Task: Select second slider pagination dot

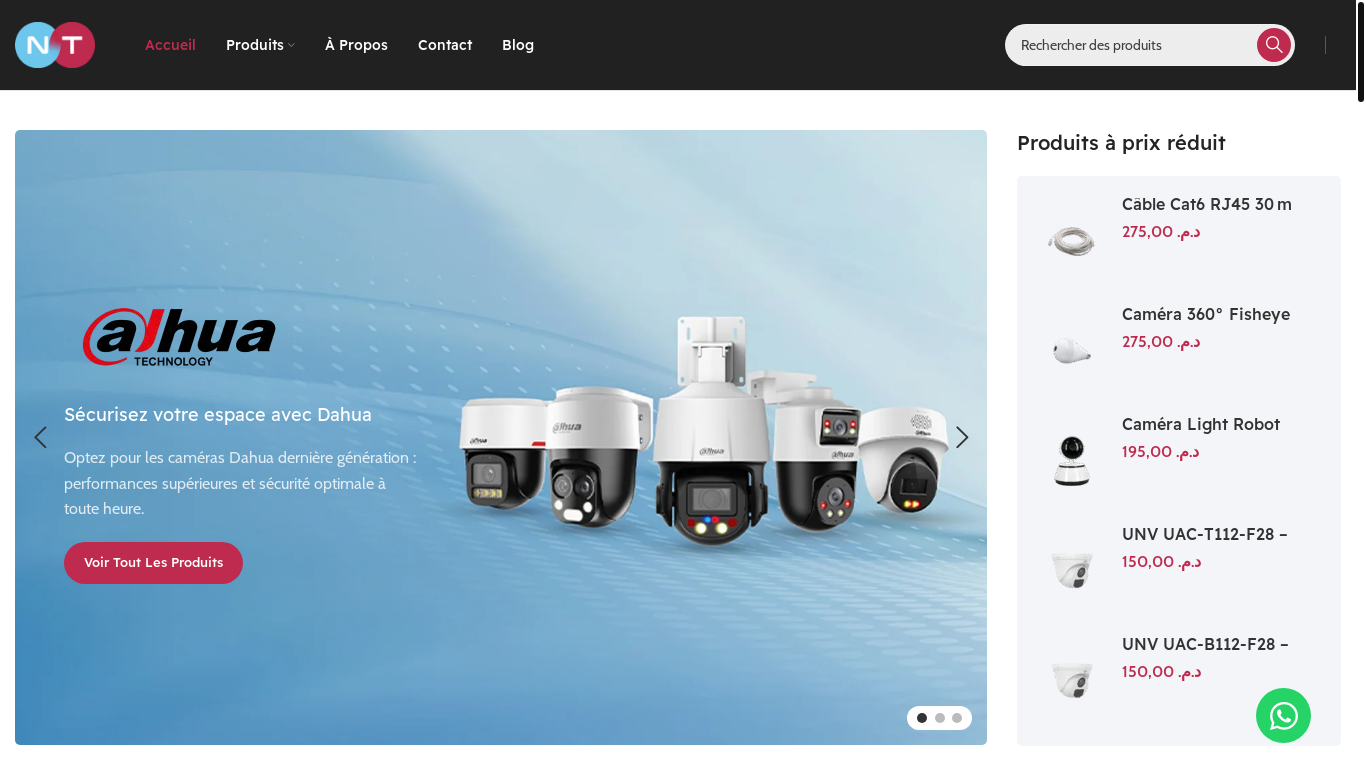Action: [940, 718]
